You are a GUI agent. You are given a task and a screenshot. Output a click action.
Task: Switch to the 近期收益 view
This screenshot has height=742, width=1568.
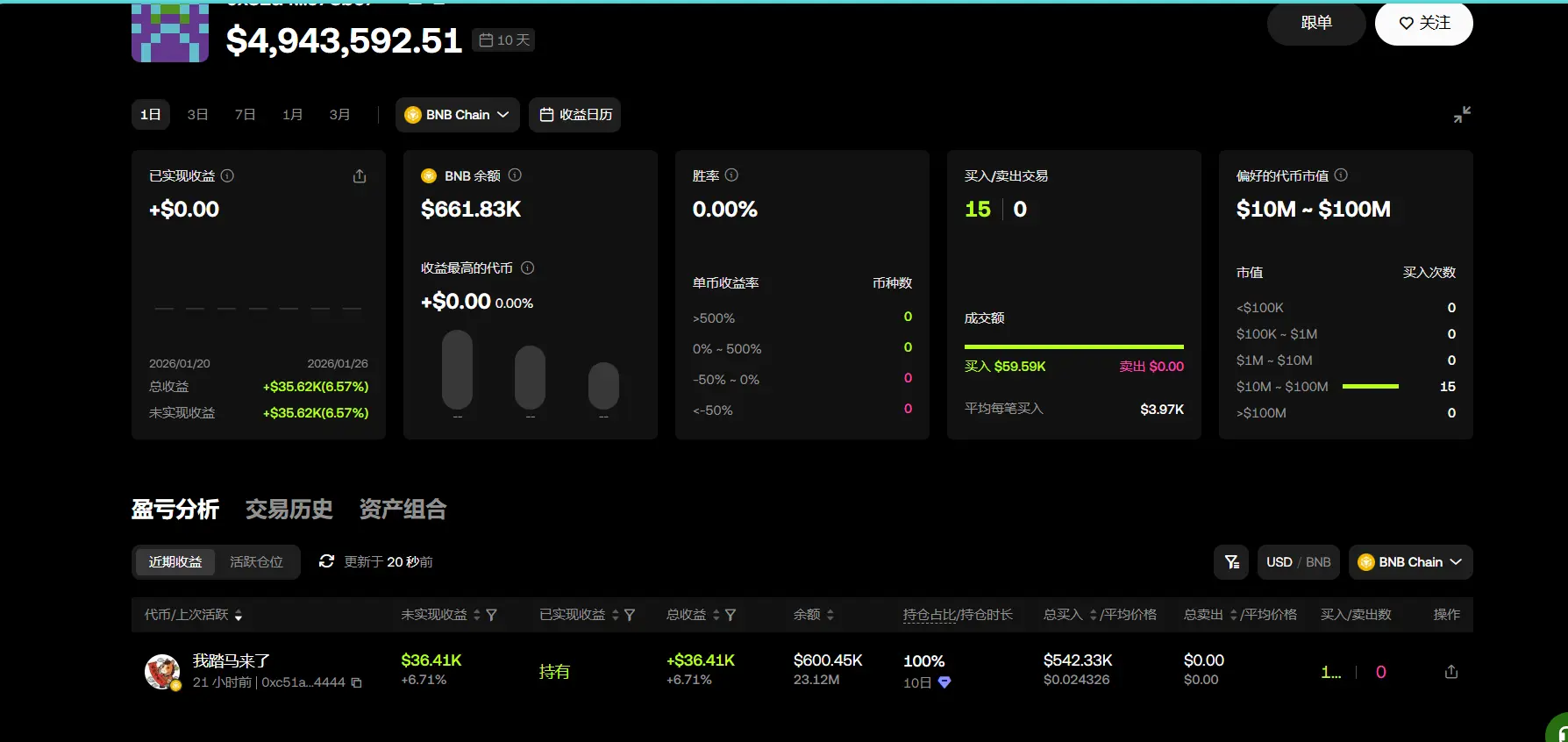175,562
